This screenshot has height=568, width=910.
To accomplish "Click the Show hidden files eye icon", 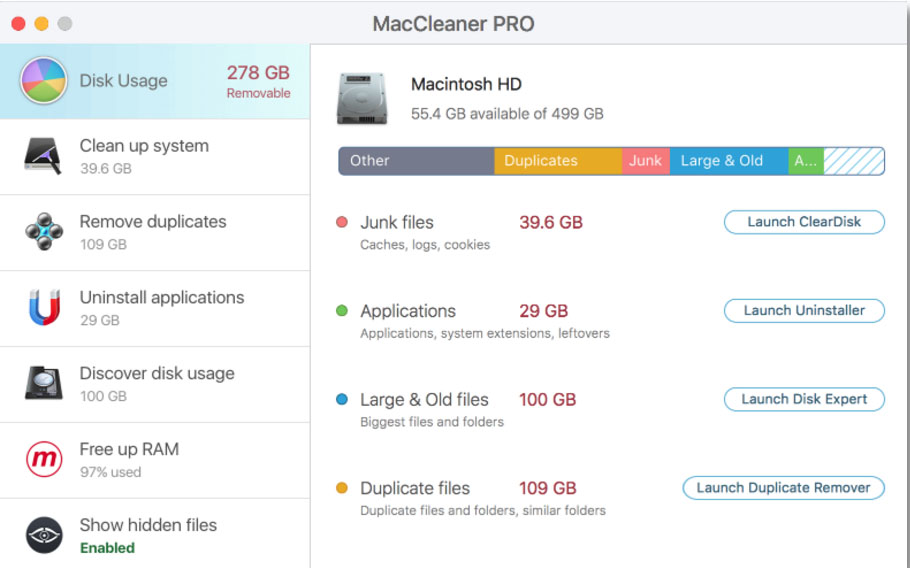I will click(44, 535).
